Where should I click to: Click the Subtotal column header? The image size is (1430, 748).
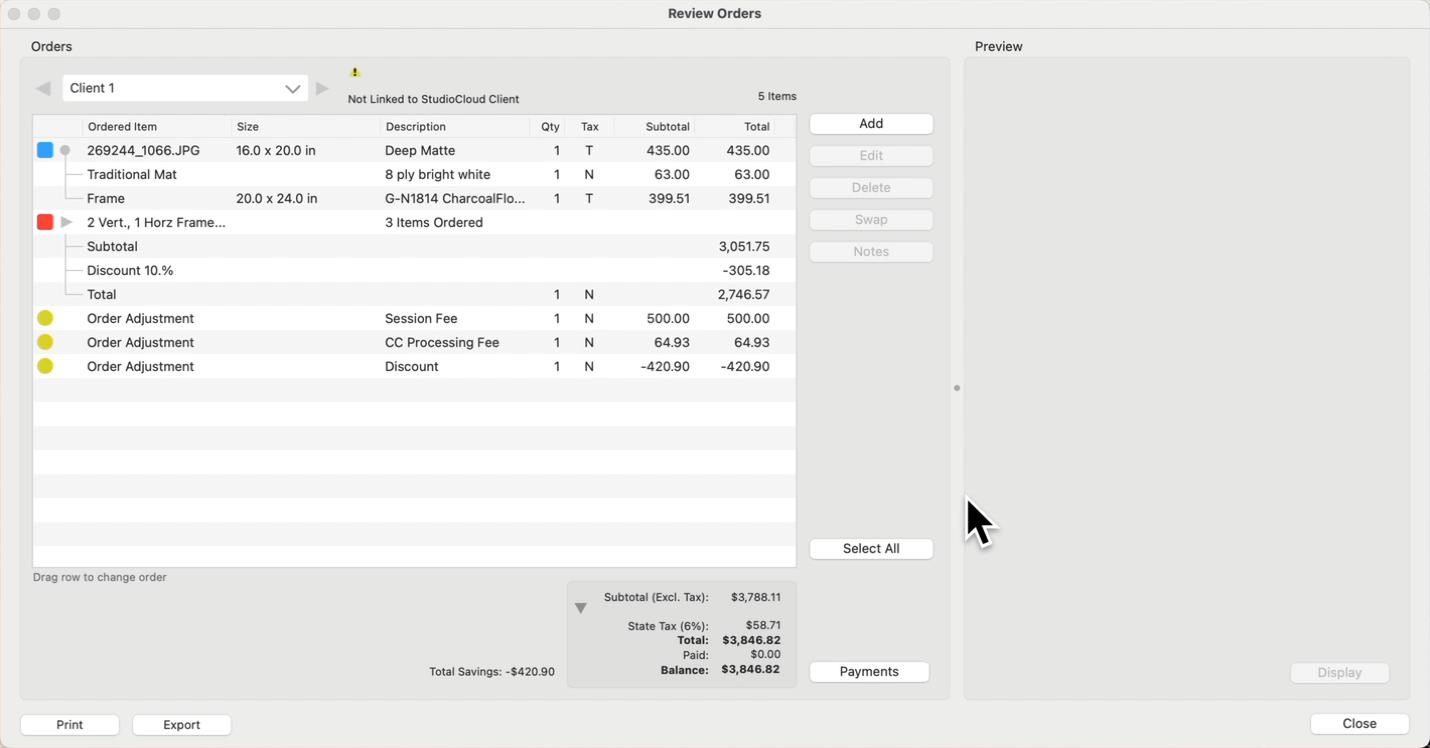667,127
